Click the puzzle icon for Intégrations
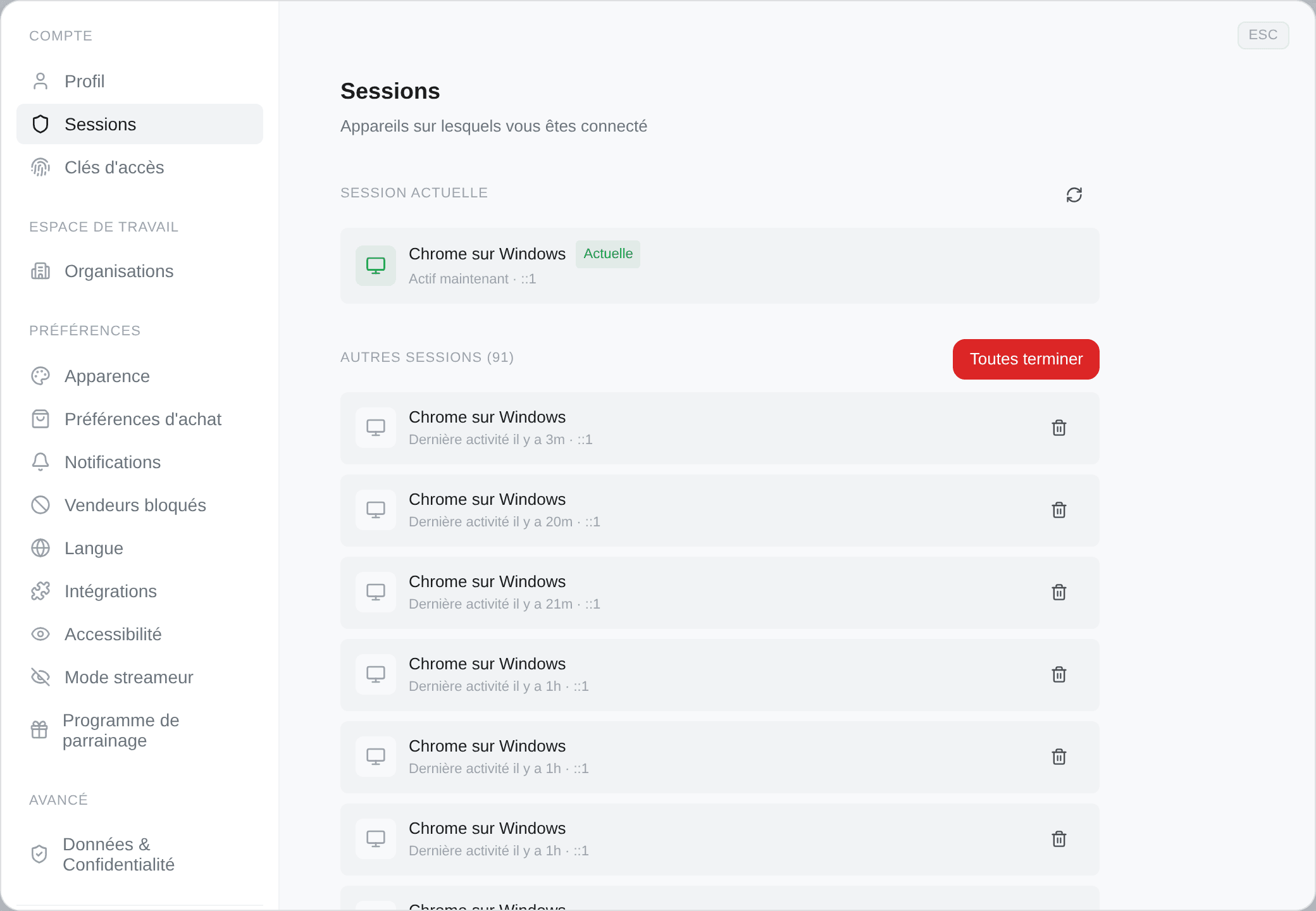This screenshot has height=911, width=1316. (x=40, y=591)
